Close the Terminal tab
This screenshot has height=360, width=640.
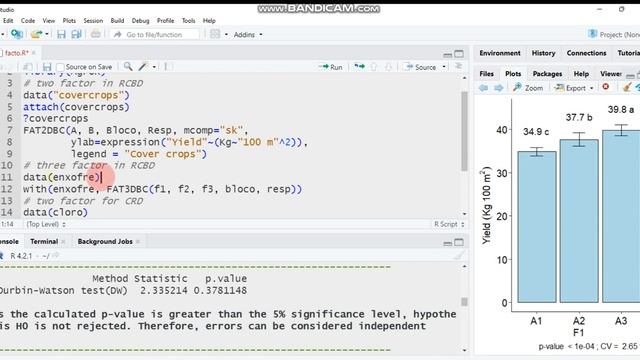(63, 242)
